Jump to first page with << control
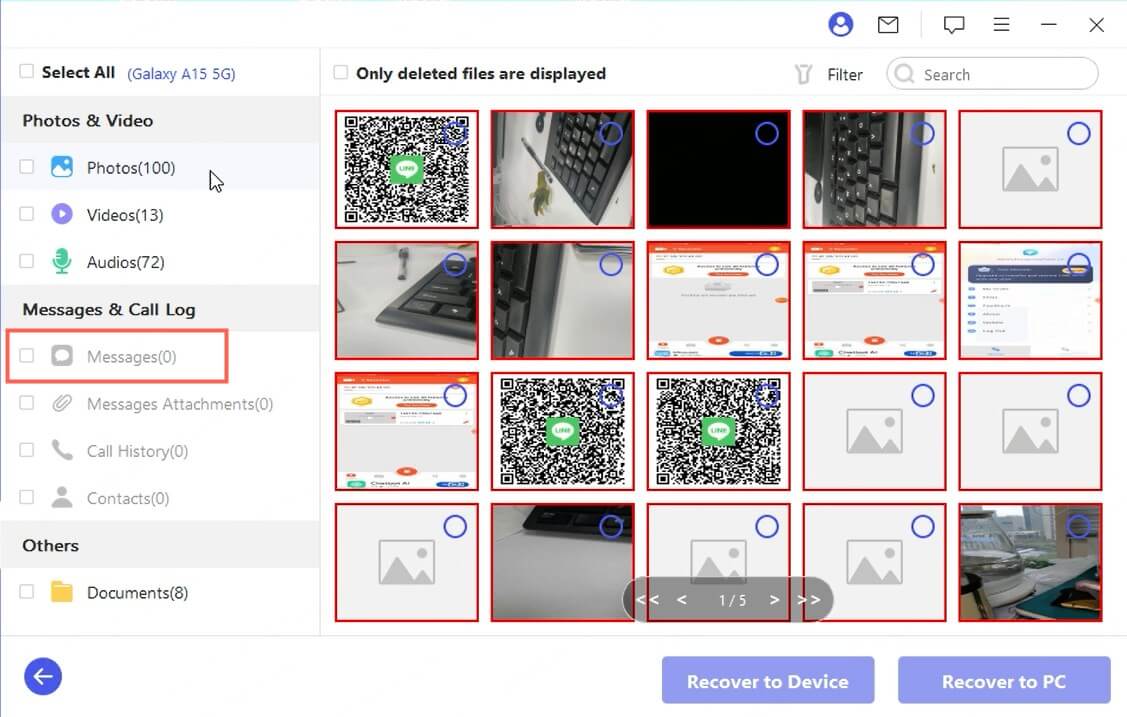1127x717 pixels. 647,599
